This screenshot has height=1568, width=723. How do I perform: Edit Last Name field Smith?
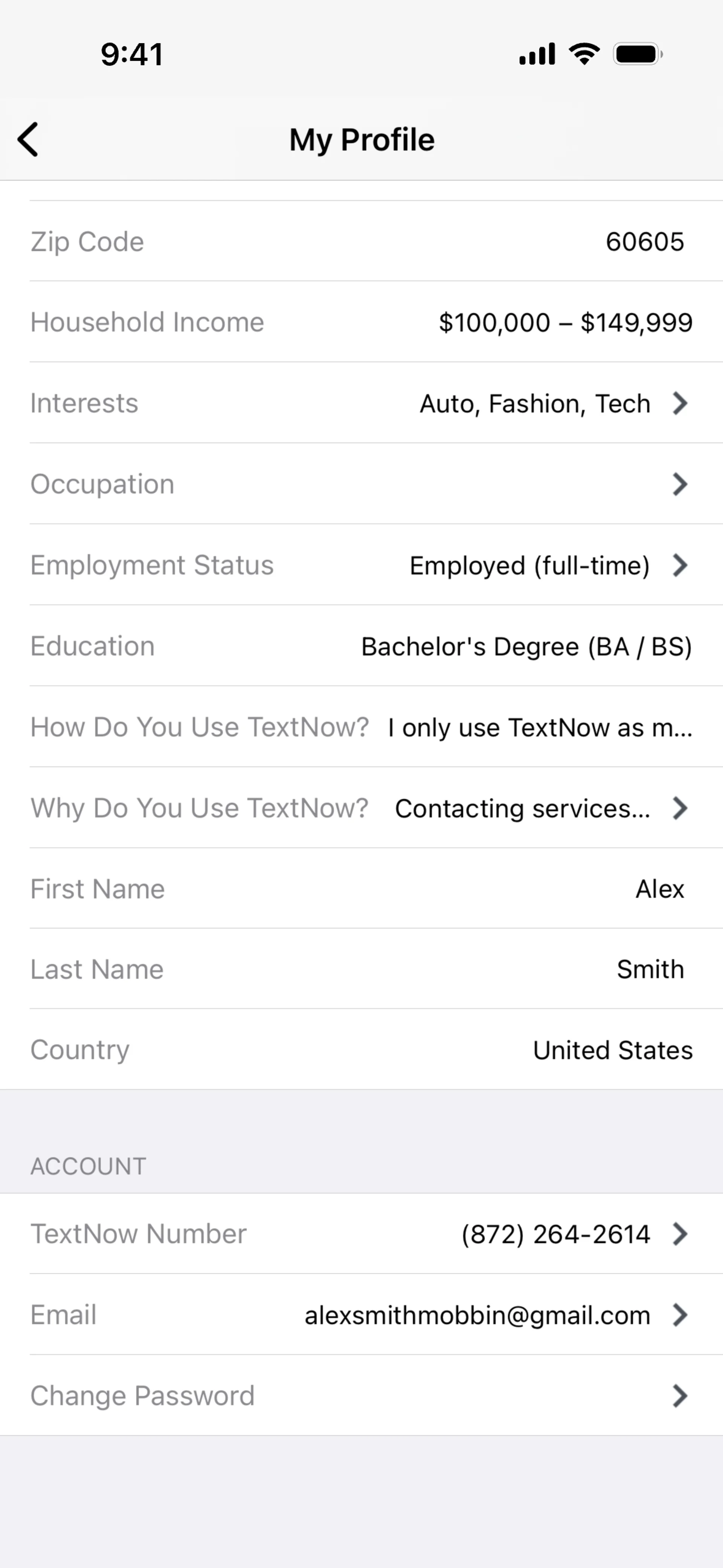[x=361, y=969]
